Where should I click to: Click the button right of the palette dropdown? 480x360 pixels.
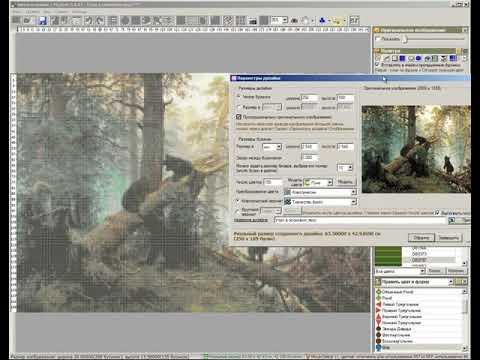point(345,182)
